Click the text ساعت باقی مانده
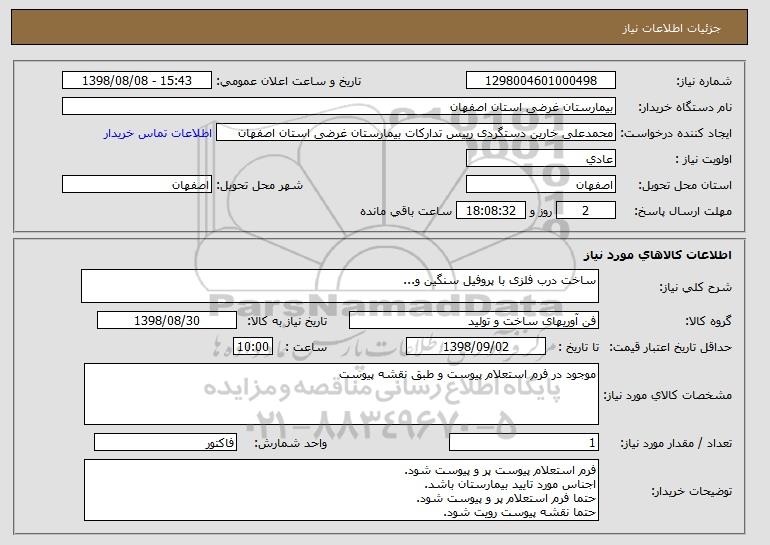Viewport: 770px width, 545px height. tap(406, 212)
